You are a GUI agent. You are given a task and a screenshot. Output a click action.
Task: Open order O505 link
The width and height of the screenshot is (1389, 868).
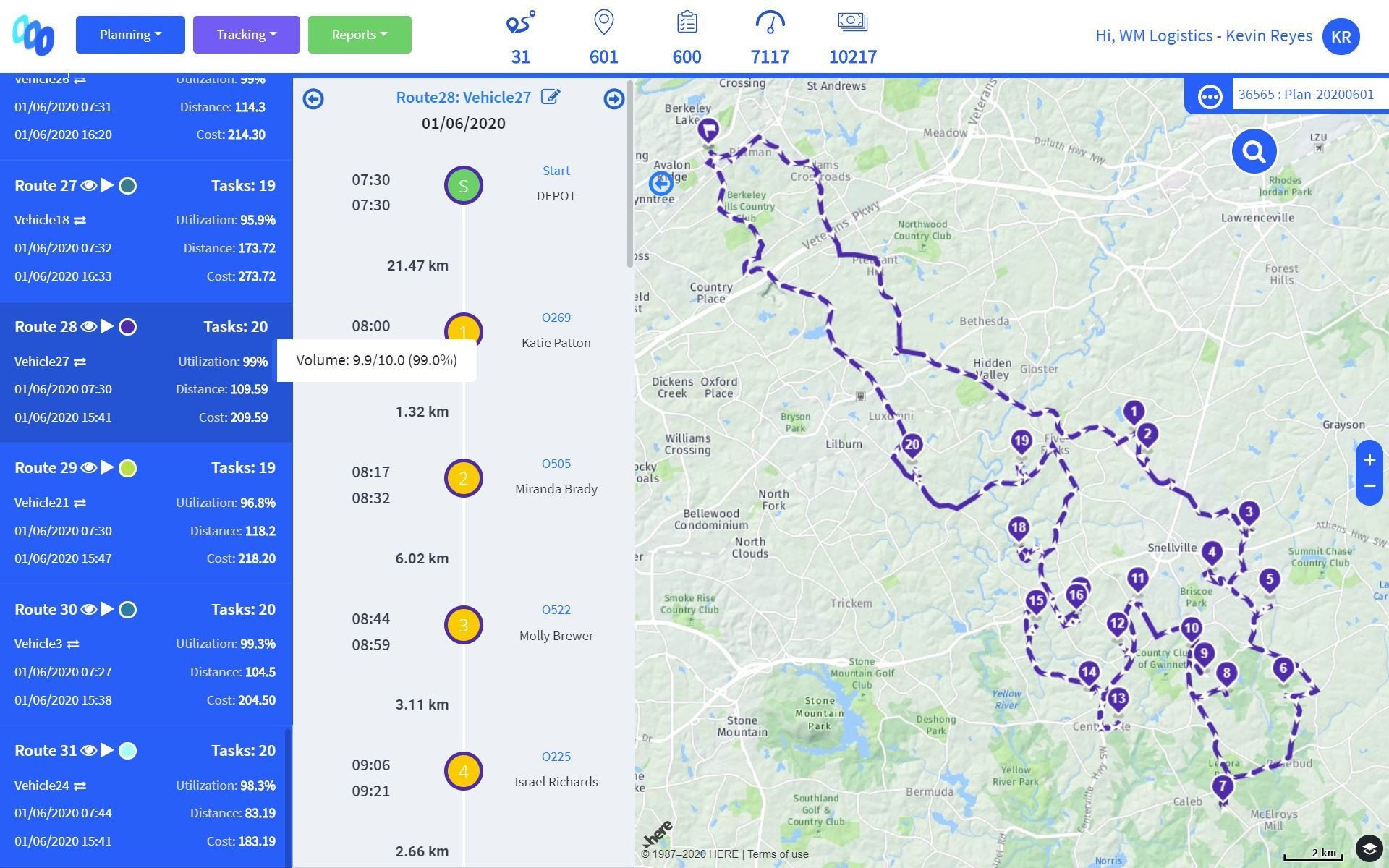point(556,464)
